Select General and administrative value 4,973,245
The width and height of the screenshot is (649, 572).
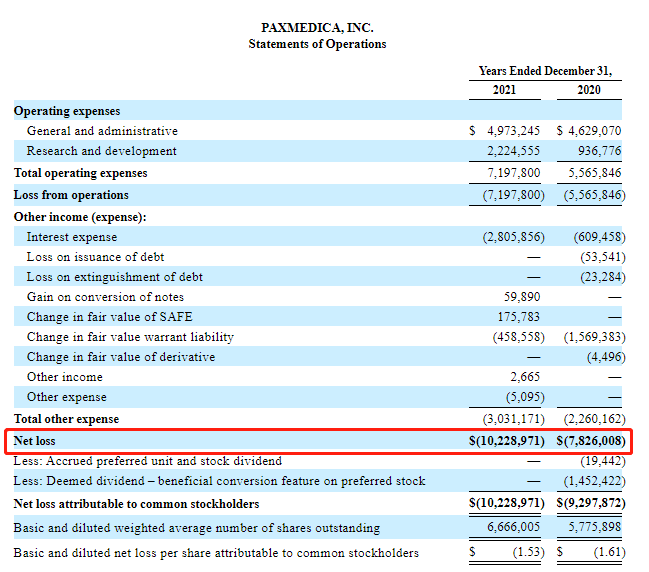tap(514, 131)
